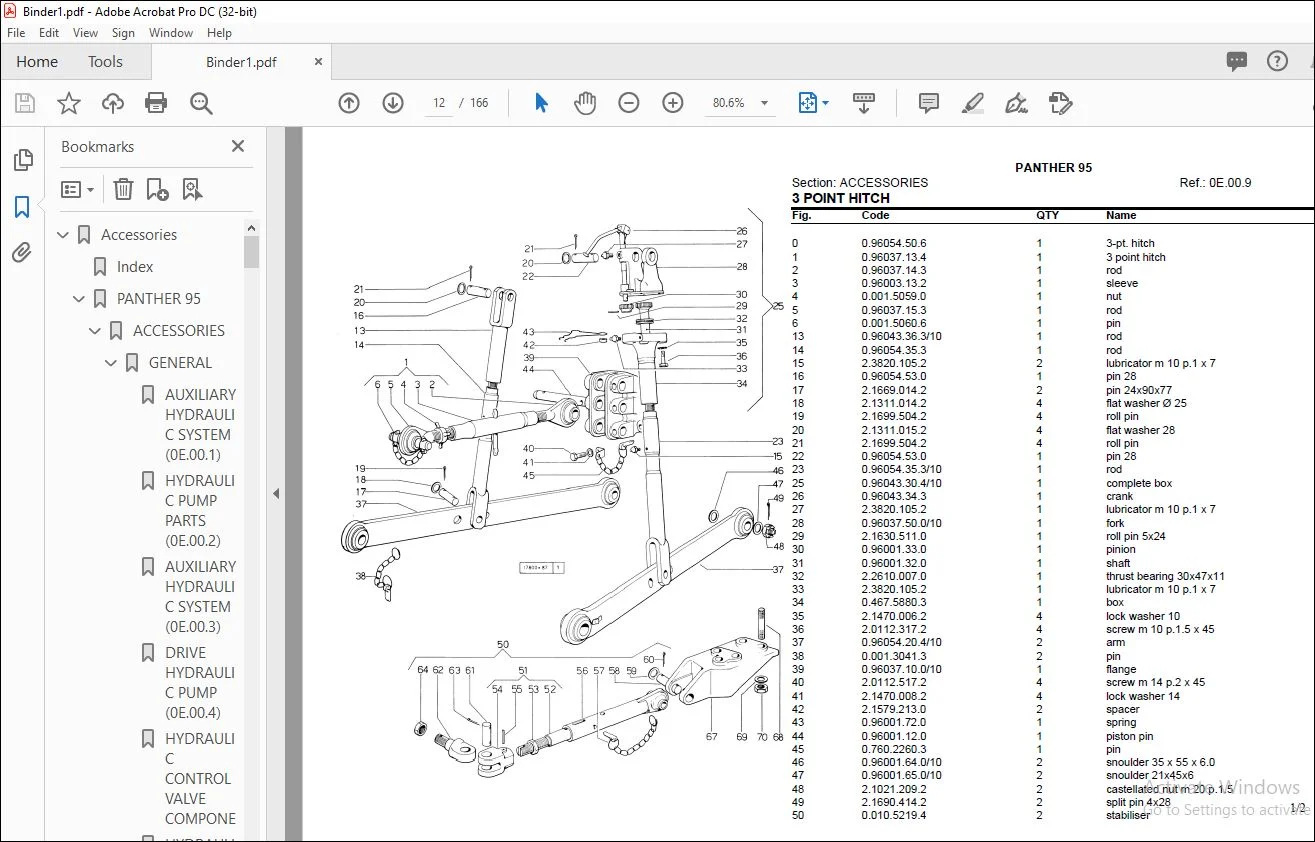Close the Binder1.pdf tab
The image size is (1315, 842).
coord(319,62)
